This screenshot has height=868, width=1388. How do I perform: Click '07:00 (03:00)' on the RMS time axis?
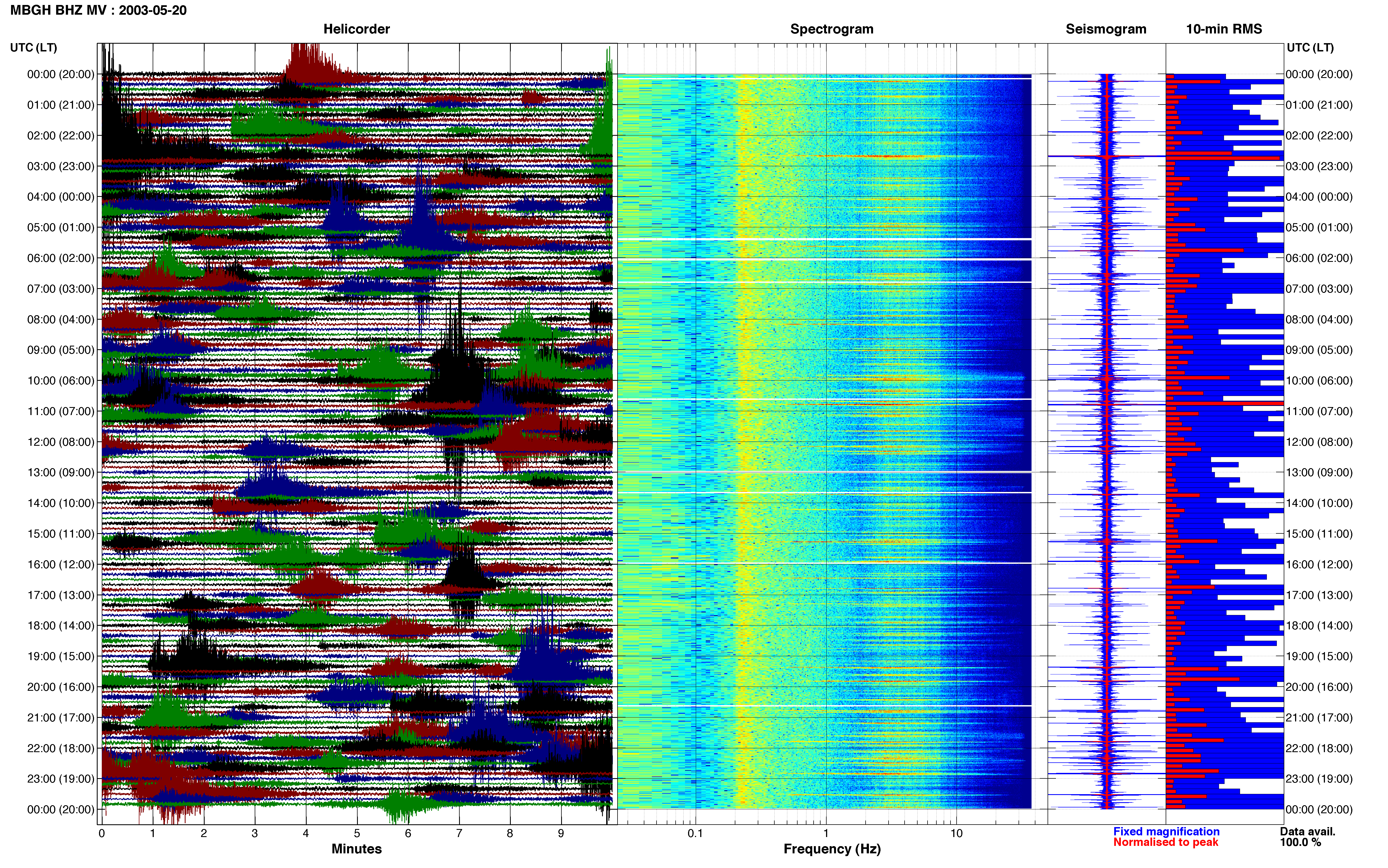point(1319,289)
